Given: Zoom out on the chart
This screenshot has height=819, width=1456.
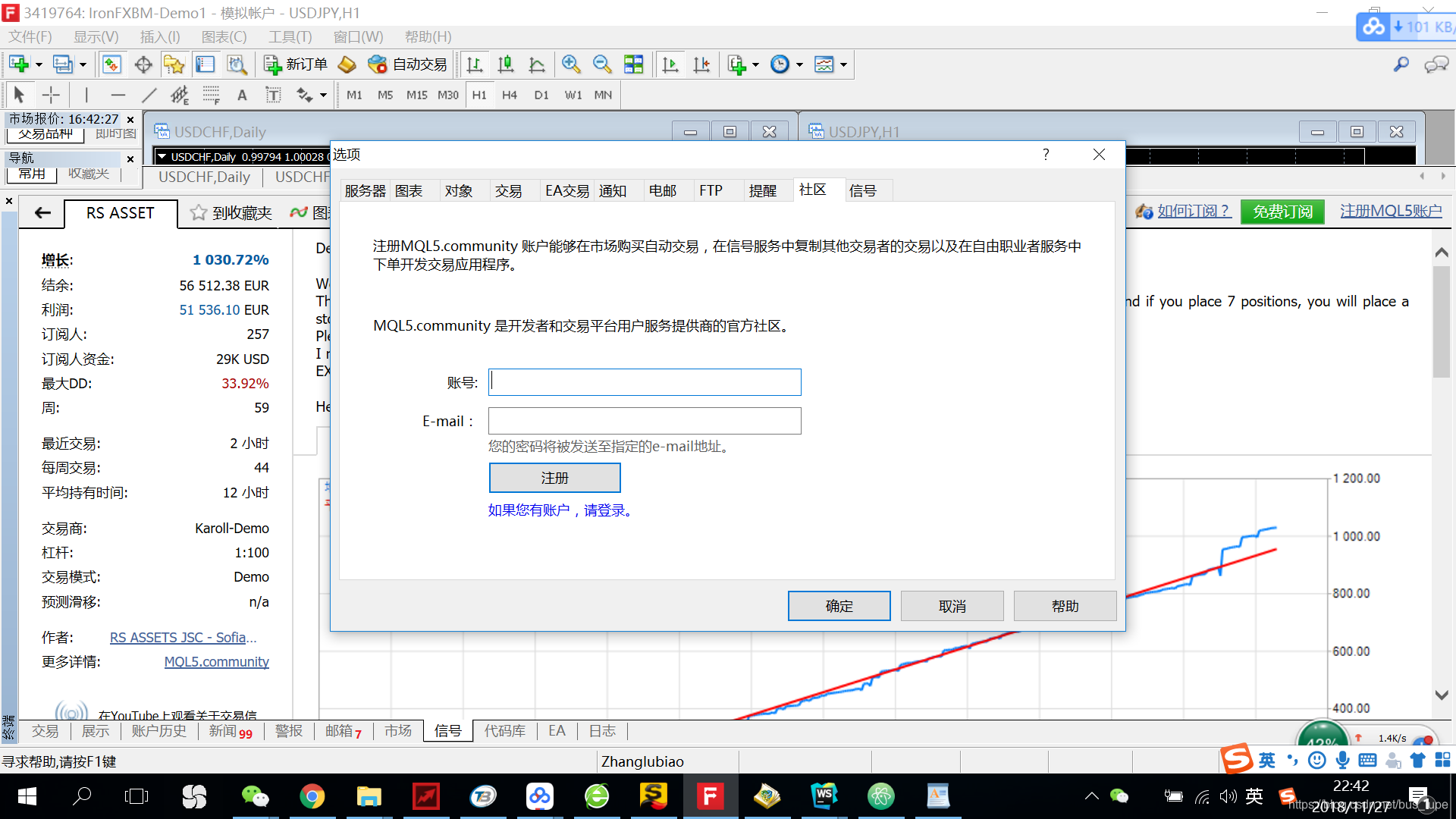Looking at the screenshot, I should coord(602,64).
